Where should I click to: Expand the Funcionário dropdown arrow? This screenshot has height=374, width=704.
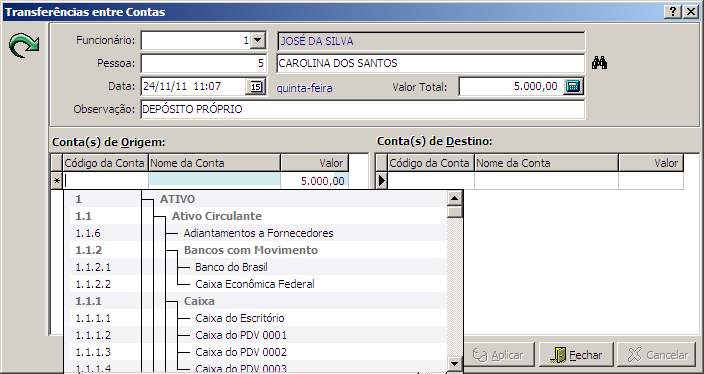coord(257,40)
